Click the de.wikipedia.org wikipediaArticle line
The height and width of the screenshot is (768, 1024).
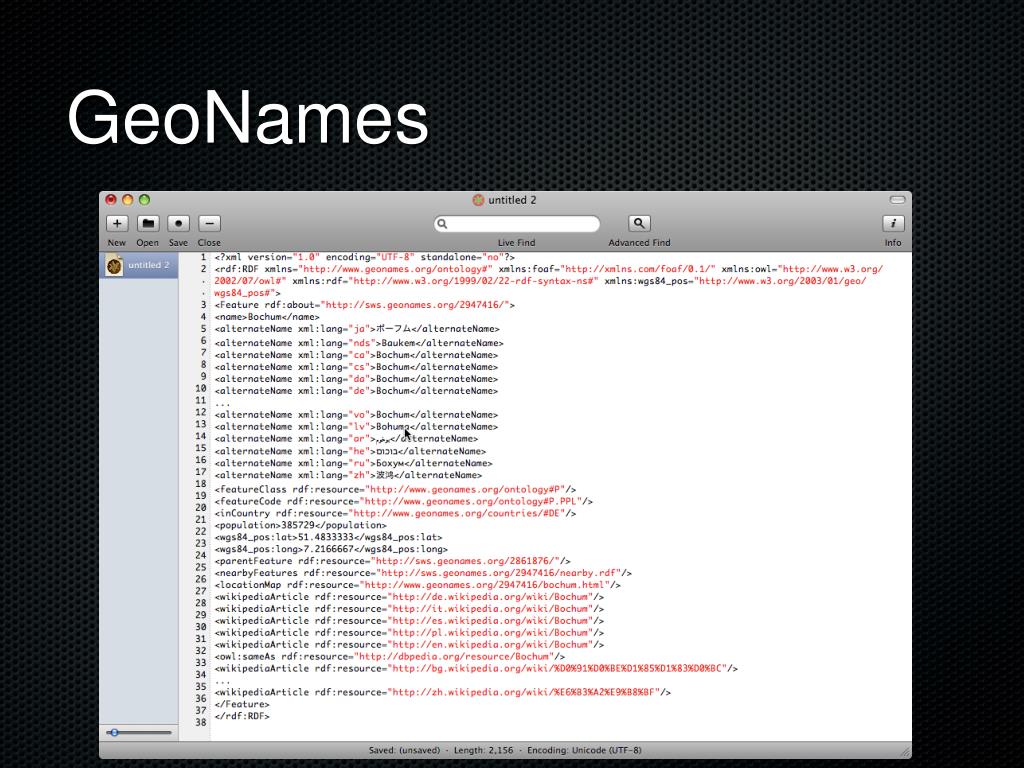pyautogui.click(x=409, y=597)
